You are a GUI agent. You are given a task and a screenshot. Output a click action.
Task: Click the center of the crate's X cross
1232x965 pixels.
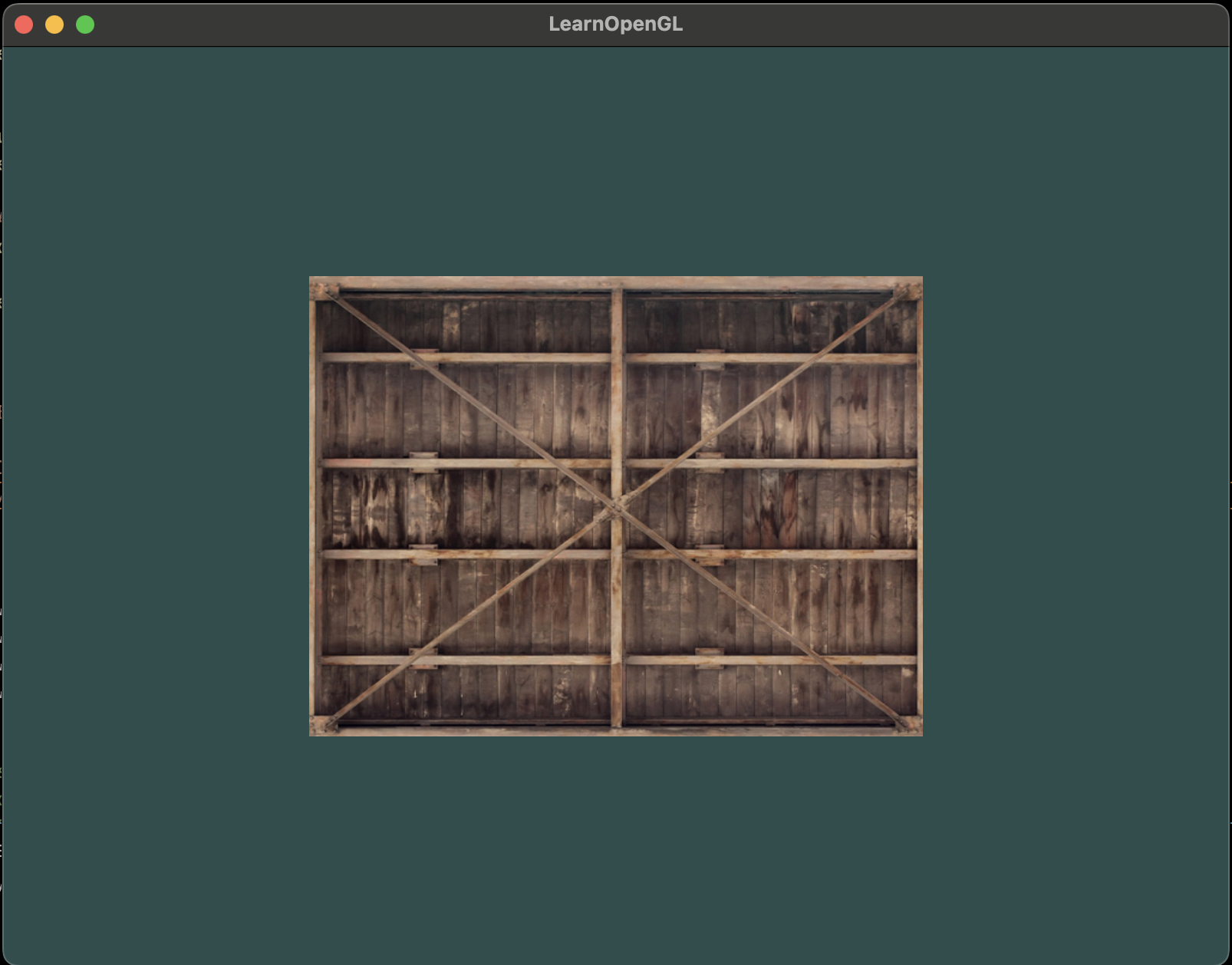coord(617,506)
